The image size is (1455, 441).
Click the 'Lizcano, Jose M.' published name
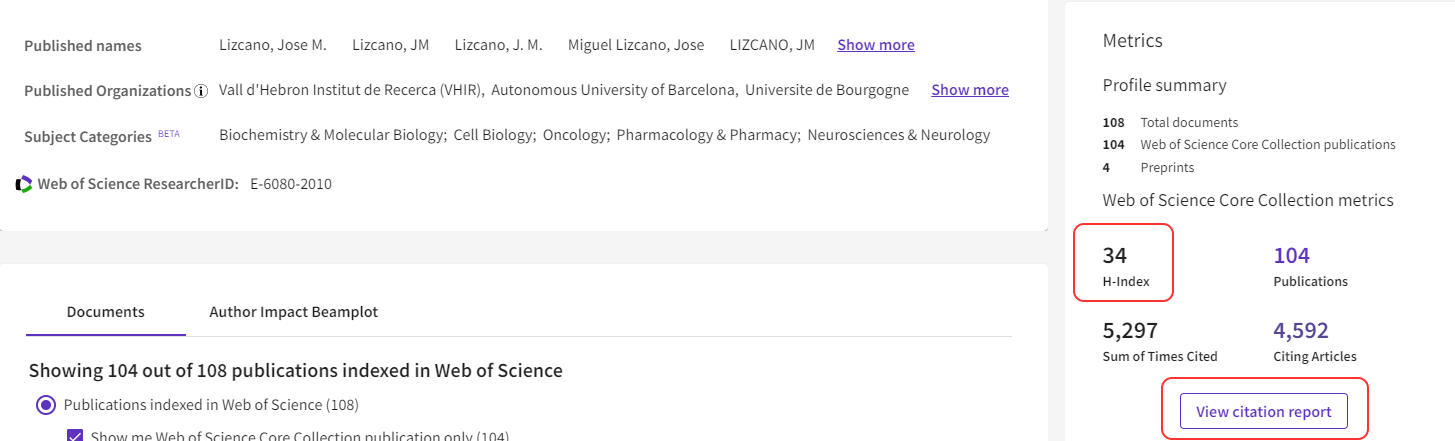(273, 45)
